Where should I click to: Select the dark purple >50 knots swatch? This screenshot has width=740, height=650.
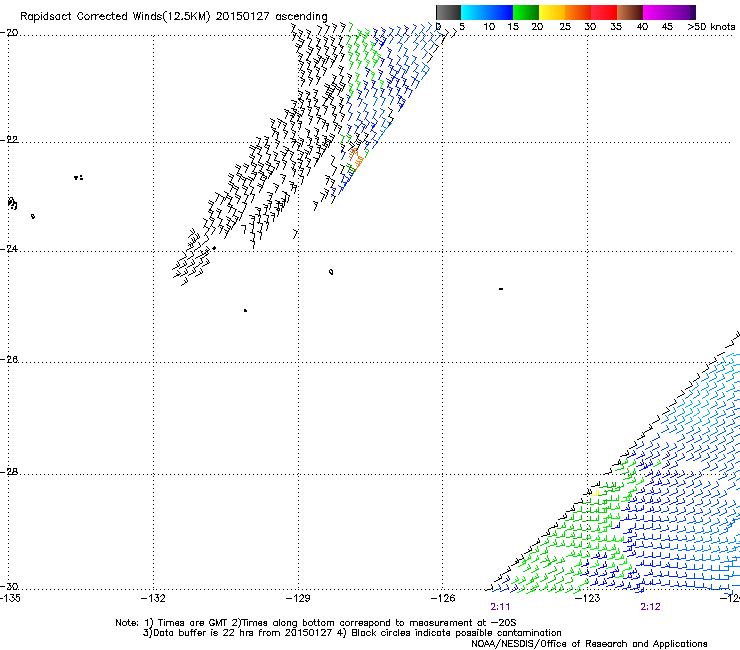pos(693,12)
